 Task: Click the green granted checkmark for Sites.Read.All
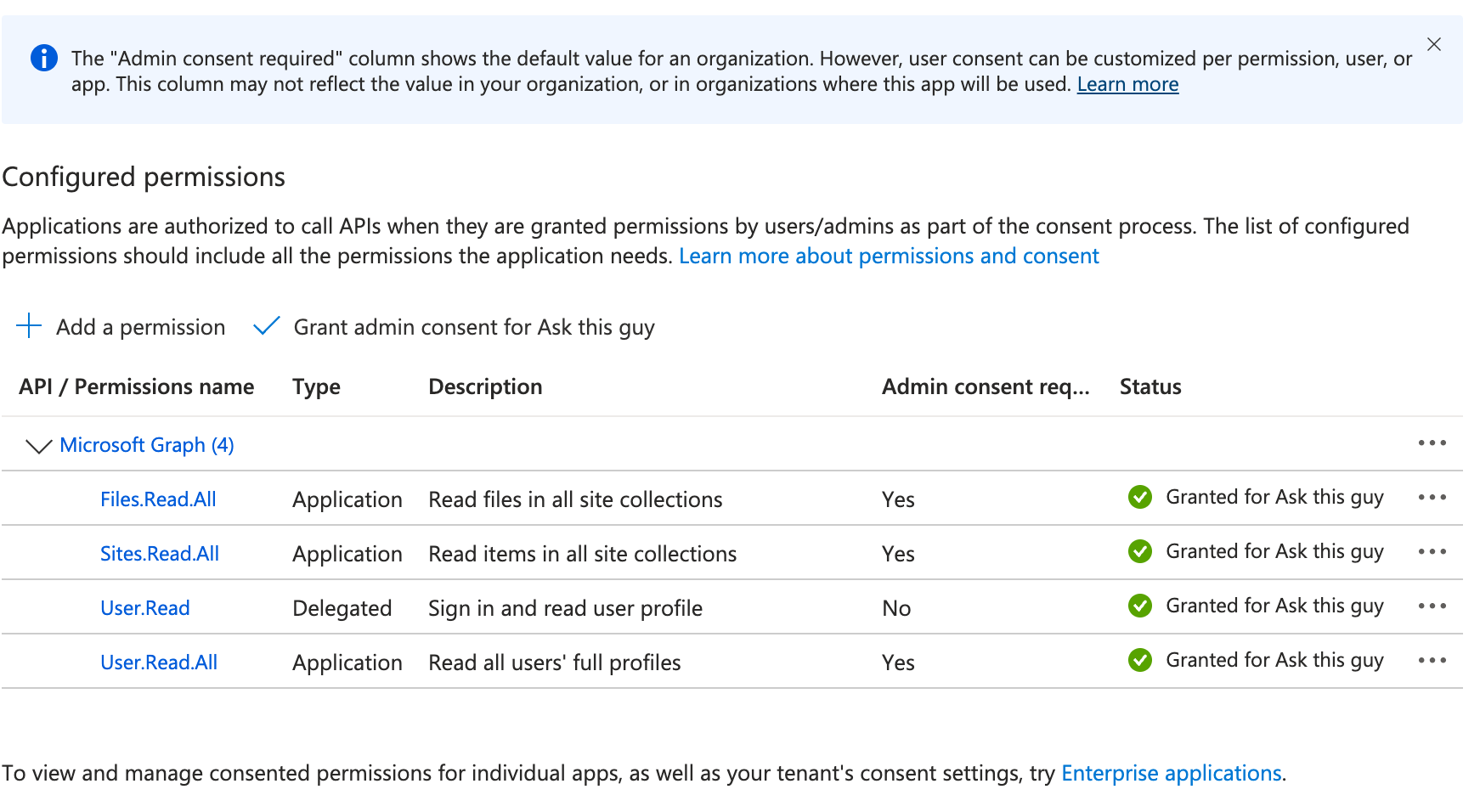(1140, 551)
